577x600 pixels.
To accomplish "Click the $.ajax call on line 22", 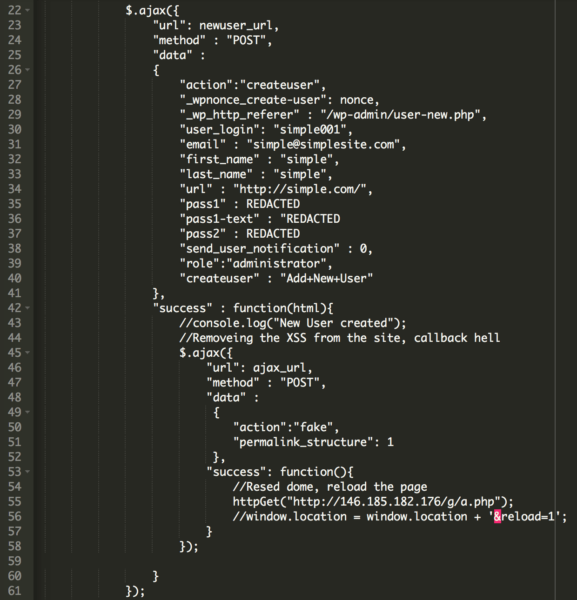I will click(152, 11).
